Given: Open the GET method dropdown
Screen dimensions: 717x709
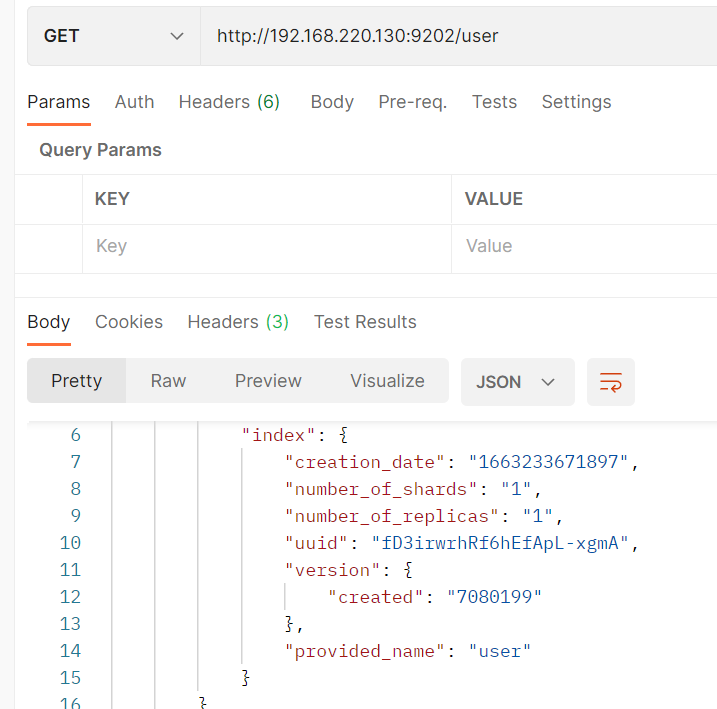Looking at the screenshot, I should pos(114,36).
